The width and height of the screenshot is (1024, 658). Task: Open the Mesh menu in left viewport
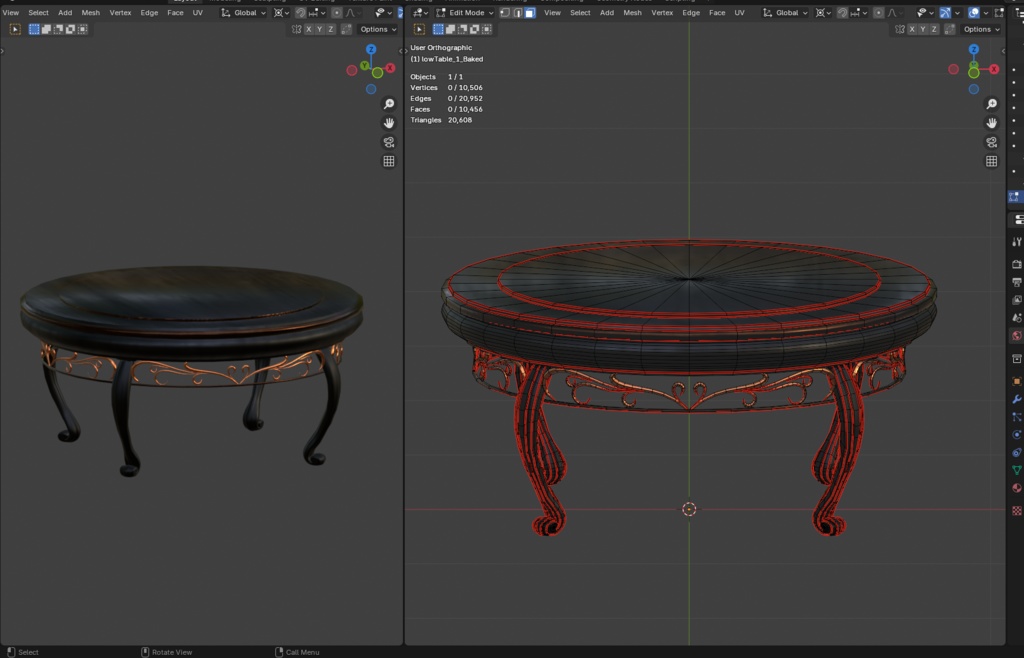click(x=91, y=12)
